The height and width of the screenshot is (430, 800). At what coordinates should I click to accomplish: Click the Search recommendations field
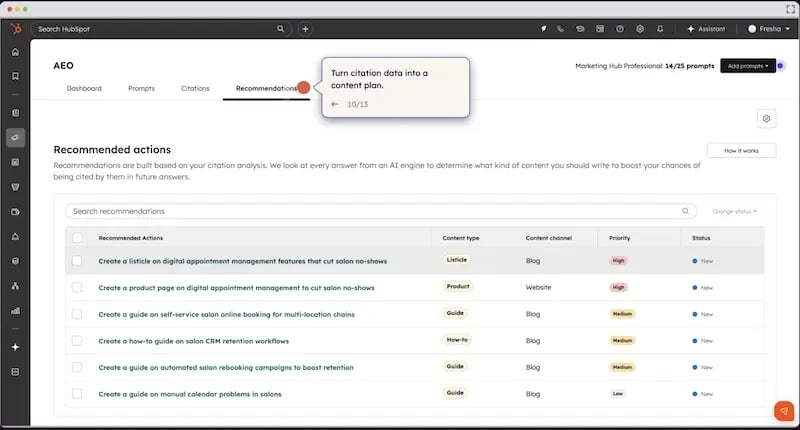pos(380,211)
